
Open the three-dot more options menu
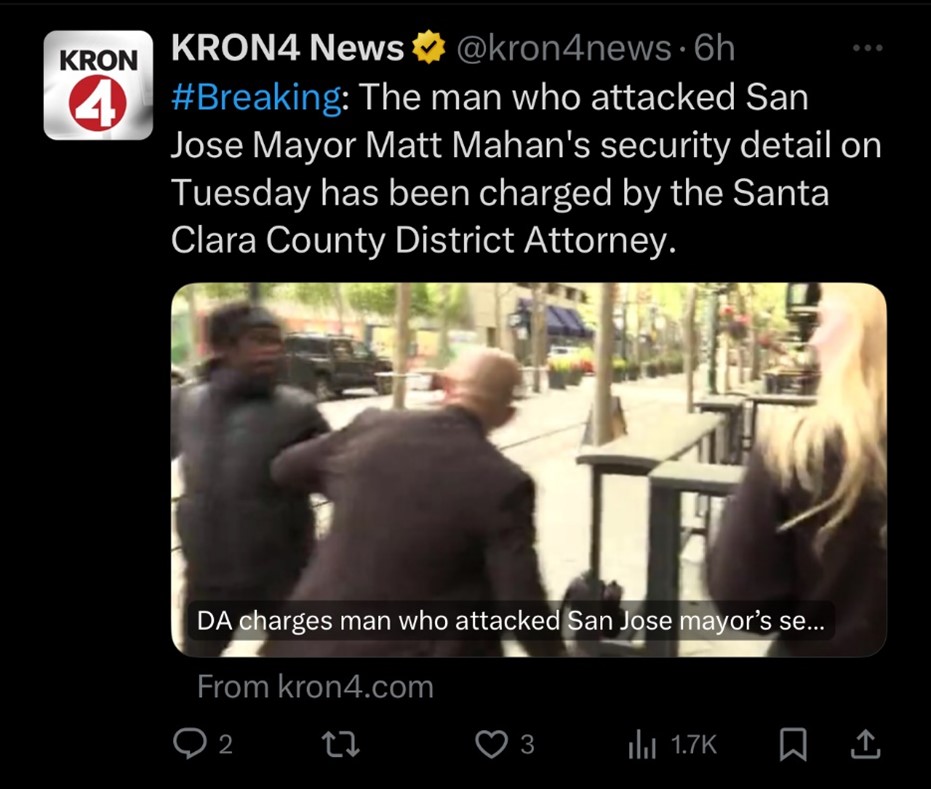[867, 48]
